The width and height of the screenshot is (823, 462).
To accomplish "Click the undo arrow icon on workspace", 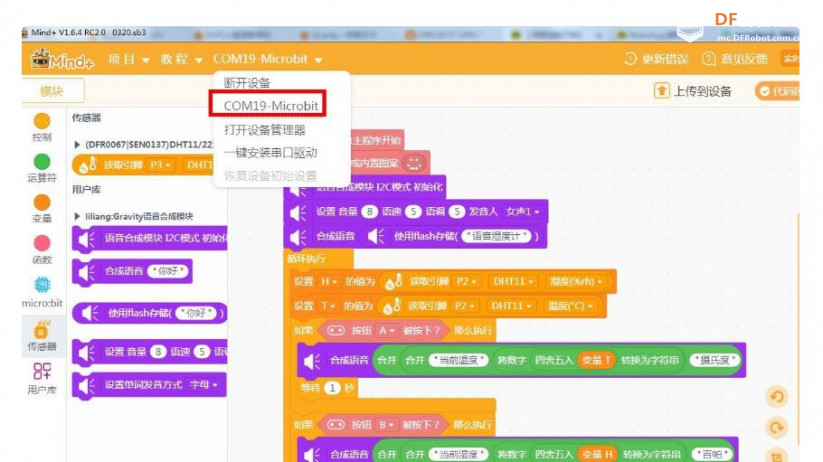I will [777, 396].
